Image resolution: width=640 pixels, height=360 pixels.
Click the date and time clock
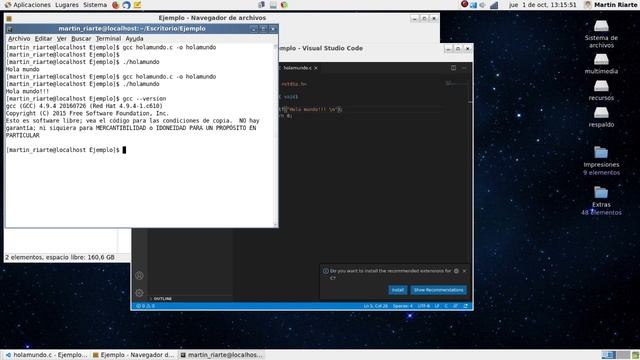coord(542,5)
